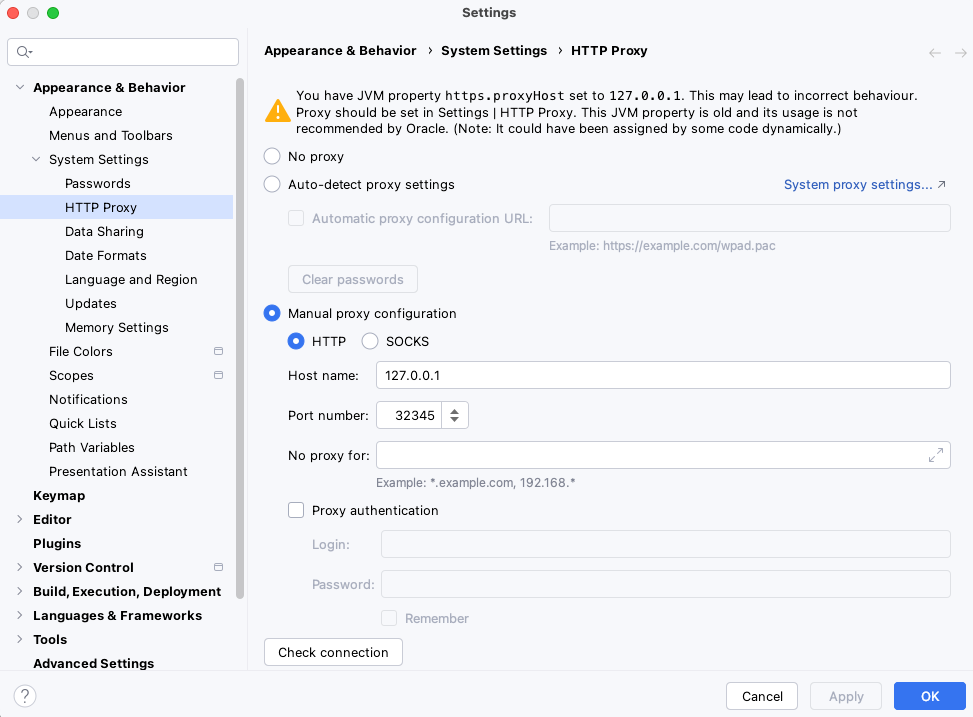Click the search magnifier icon in settings search
This screenshot has width=973, height=717.
coord(24,52)
